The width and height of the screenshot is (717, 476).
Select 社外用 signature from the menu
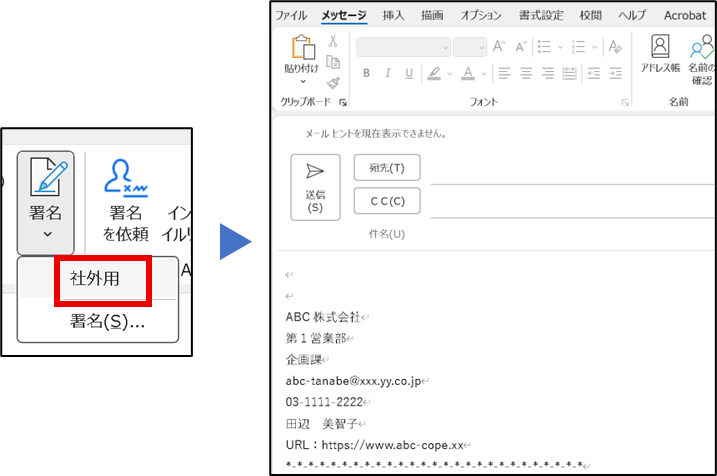coord(95,279)
